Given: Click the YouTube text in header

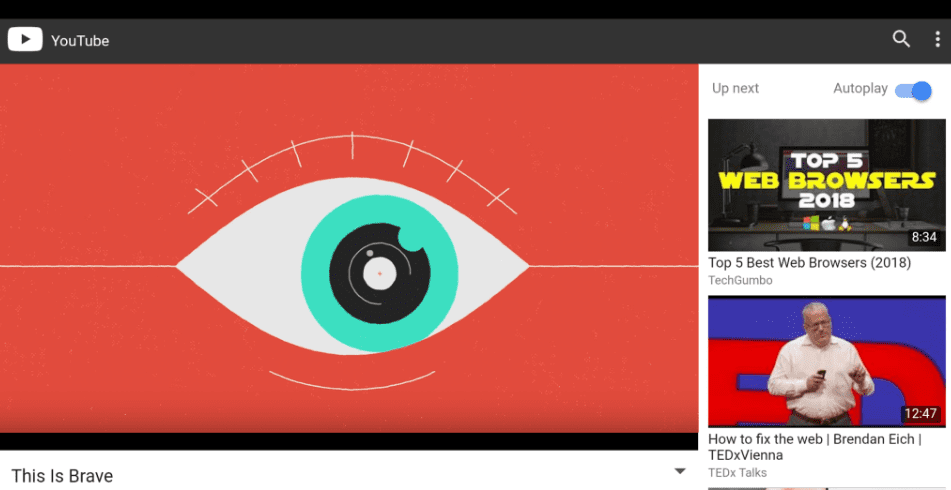Looking at the screenshot, I should point(80,41).
